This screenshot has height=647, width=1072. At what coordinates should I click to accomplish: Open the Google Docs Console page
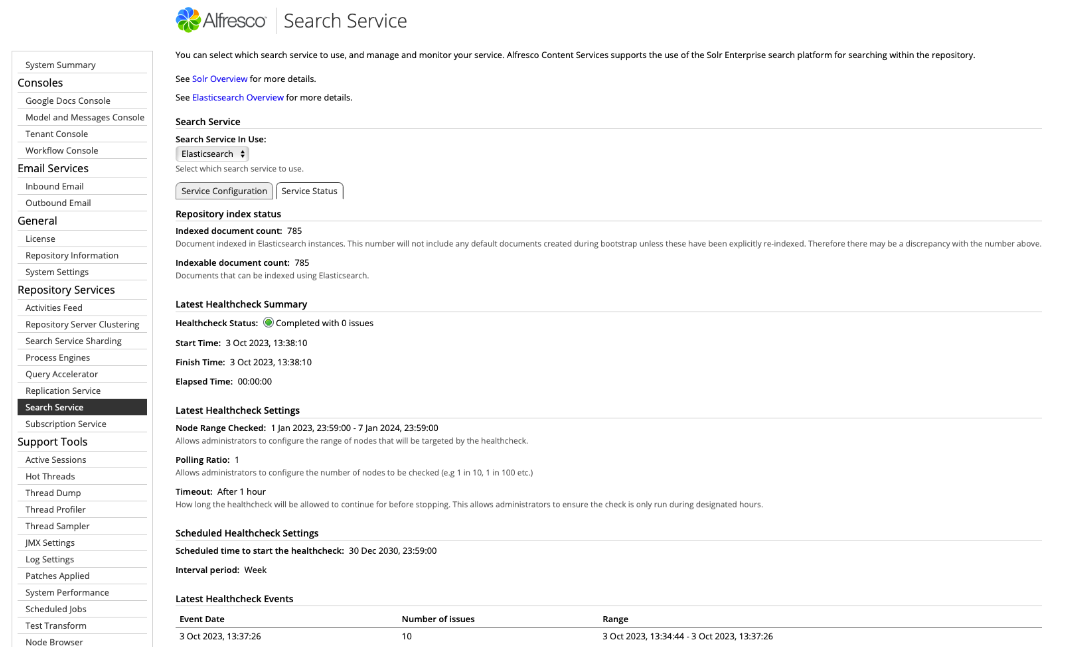[x=68, y=101]
